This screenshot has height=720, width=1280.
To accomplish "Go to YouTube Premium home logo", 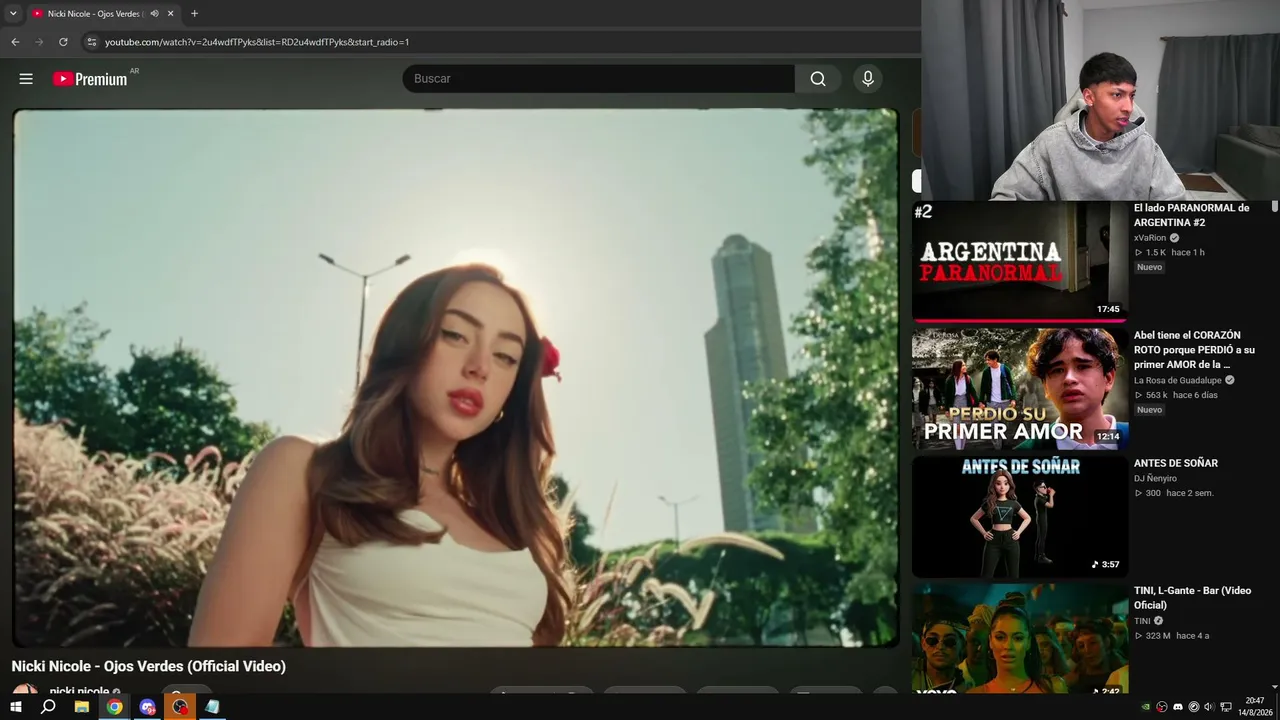I will [x=91, y=79].
